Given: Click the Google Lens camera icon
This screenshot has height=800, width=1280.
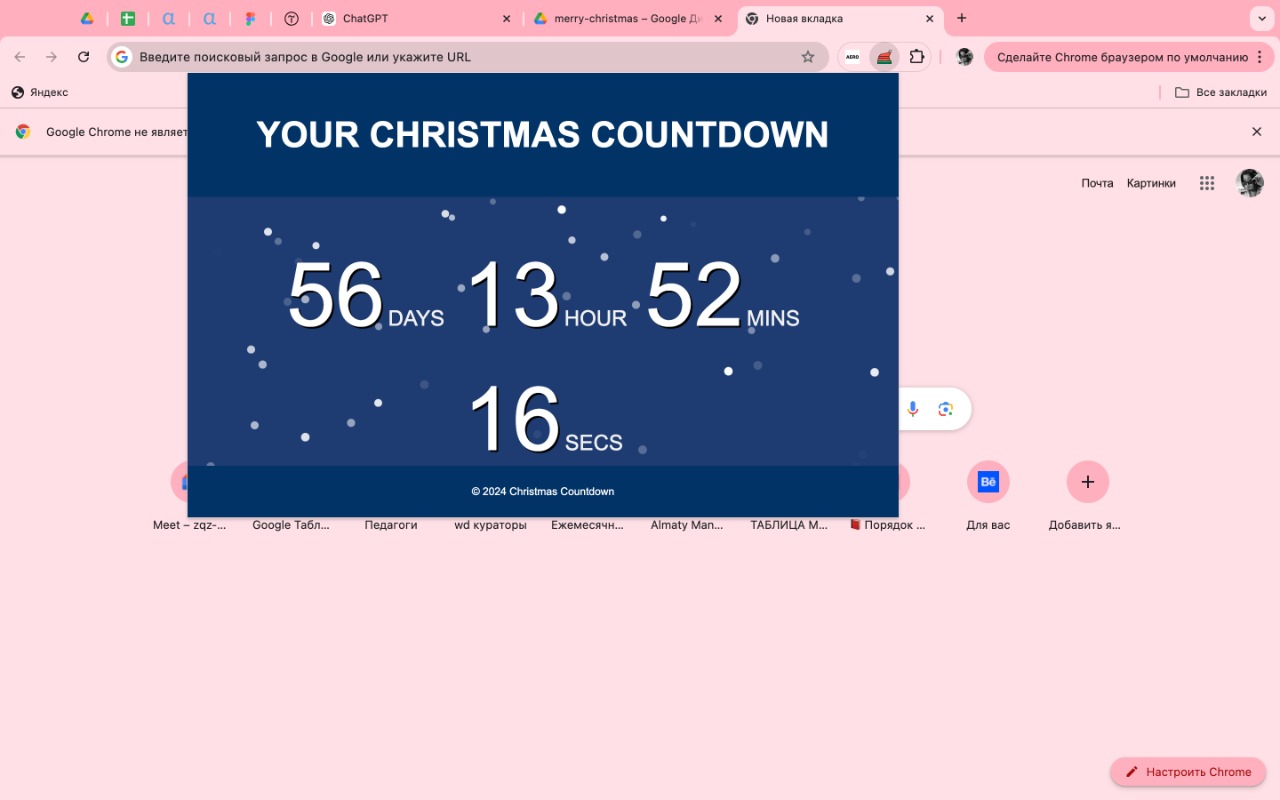Looking at the screenshot, I should pos(946,409).
